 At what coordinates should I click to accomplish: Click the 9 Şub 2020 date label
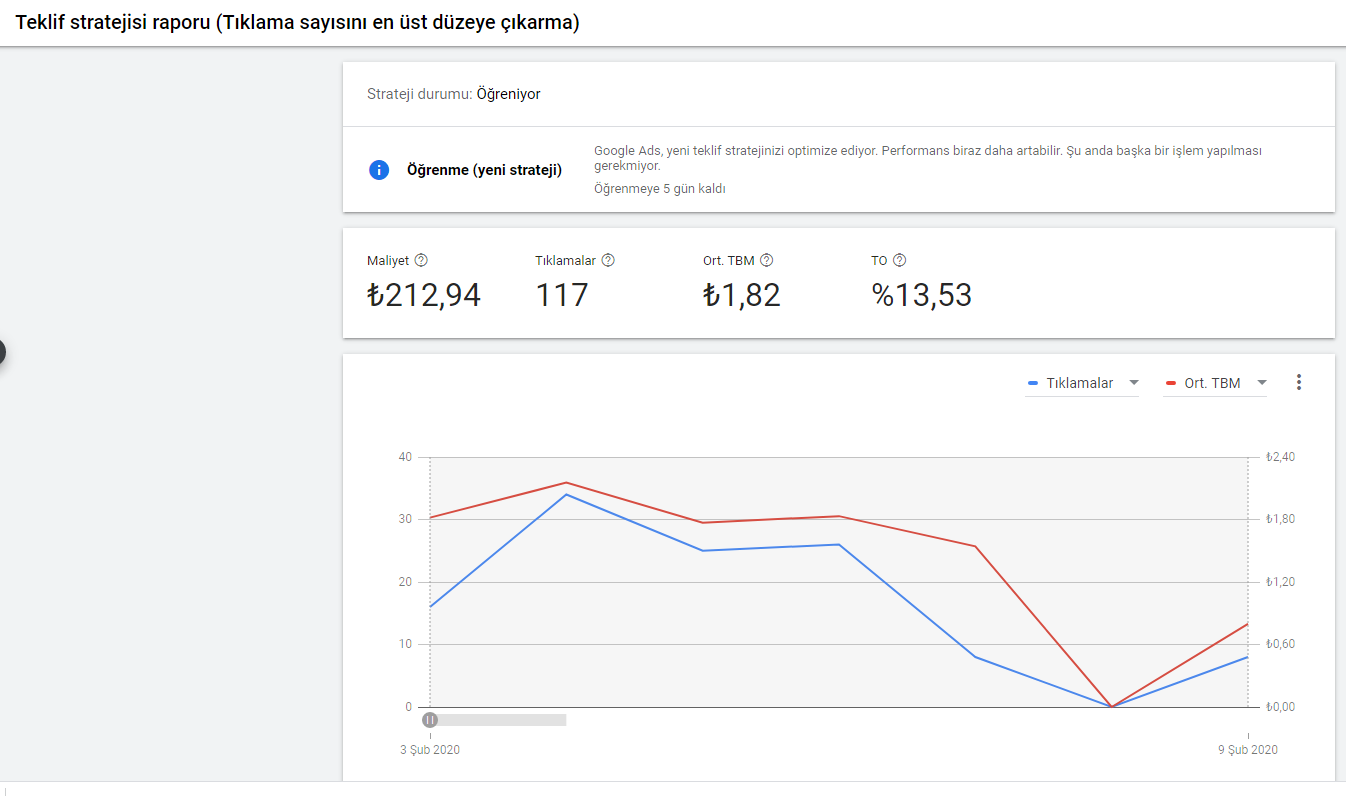click(x=1248, y=749)
